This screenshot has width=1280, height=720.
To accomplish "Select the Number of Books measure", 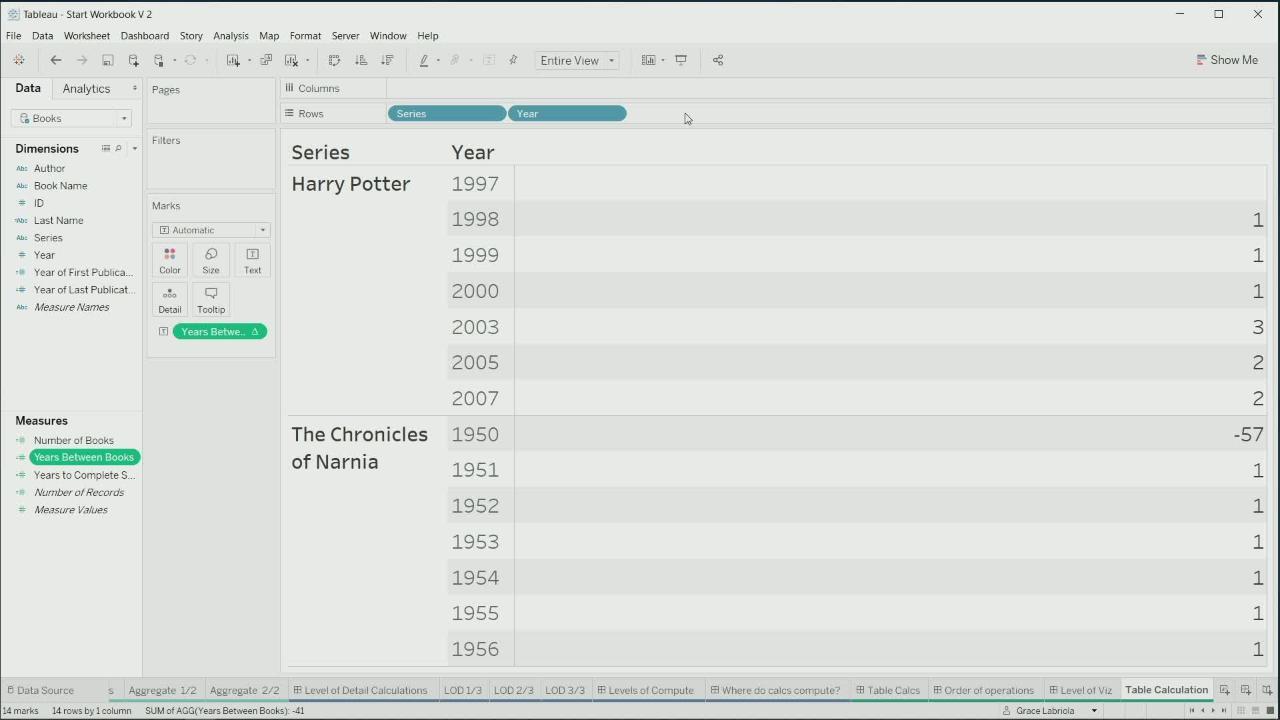I will point(73,440).
